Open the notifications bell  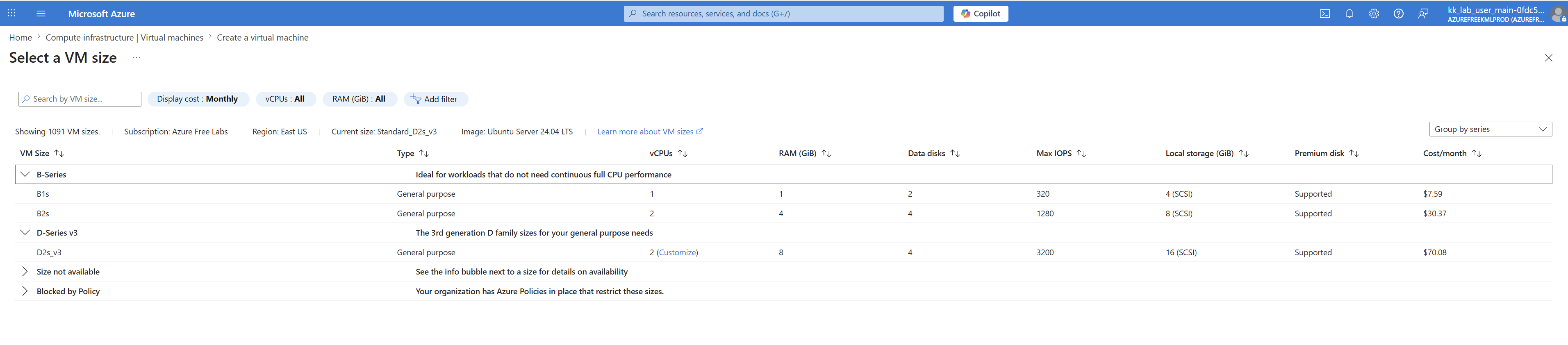tap(1350, 14)
